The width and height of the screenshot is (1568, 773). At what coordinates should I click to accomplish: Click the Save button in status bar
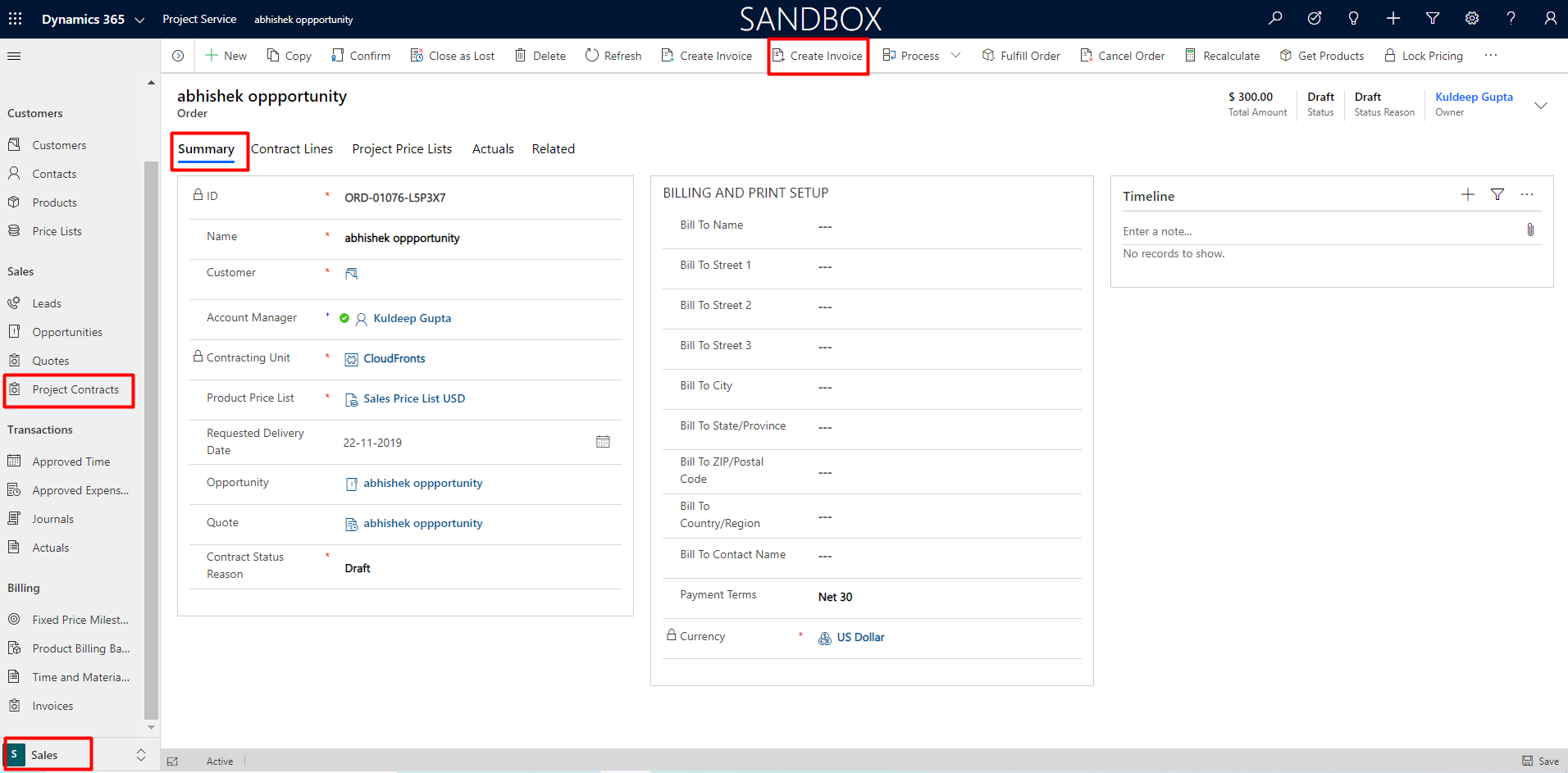coord(1541,761)
